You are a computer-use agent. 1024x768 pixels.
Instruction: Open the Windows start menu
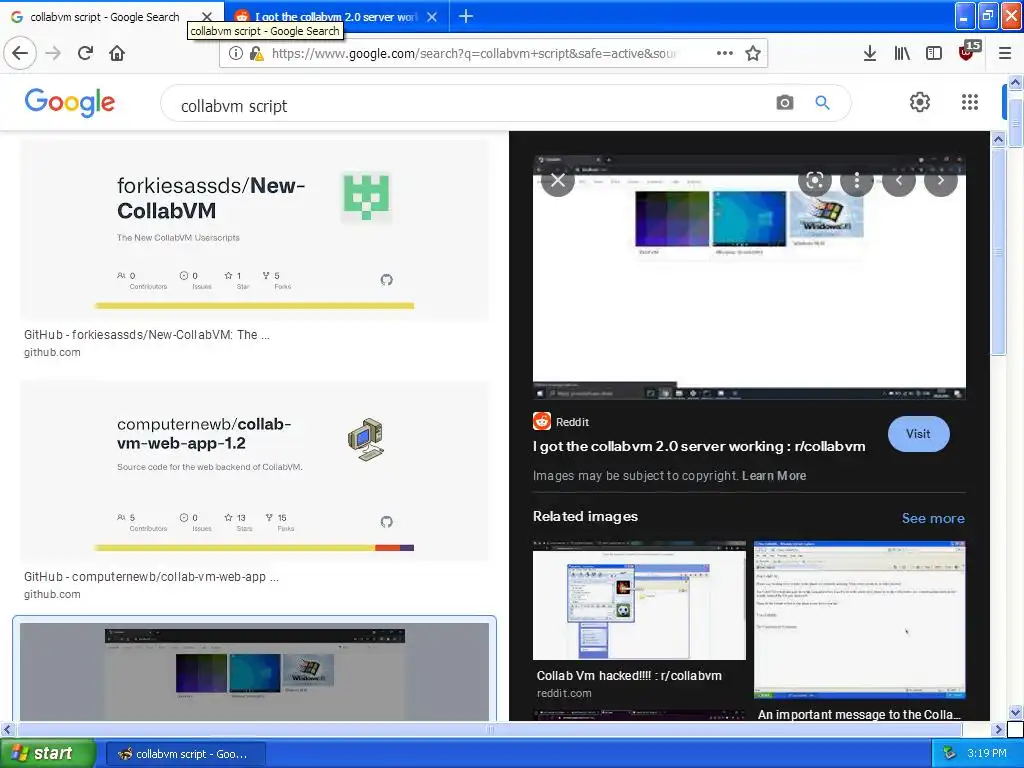click(x=48, y=753)
